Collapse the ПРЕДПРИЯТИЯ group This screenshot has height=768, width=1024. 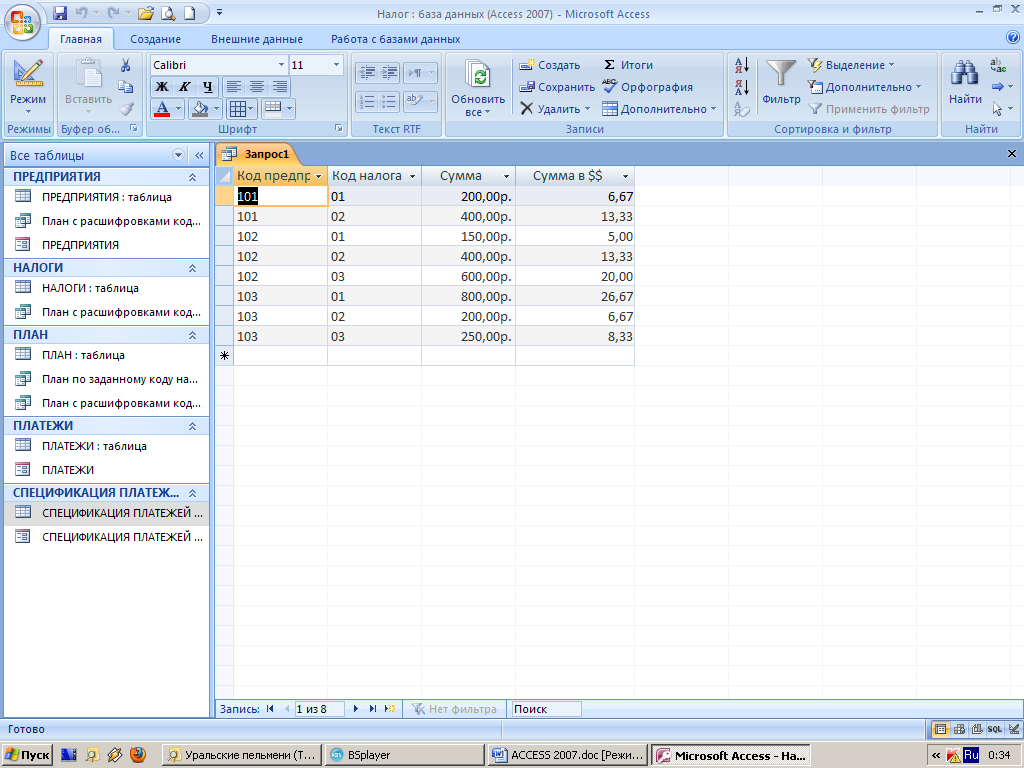pyautogui.click(x=193, y=177)
